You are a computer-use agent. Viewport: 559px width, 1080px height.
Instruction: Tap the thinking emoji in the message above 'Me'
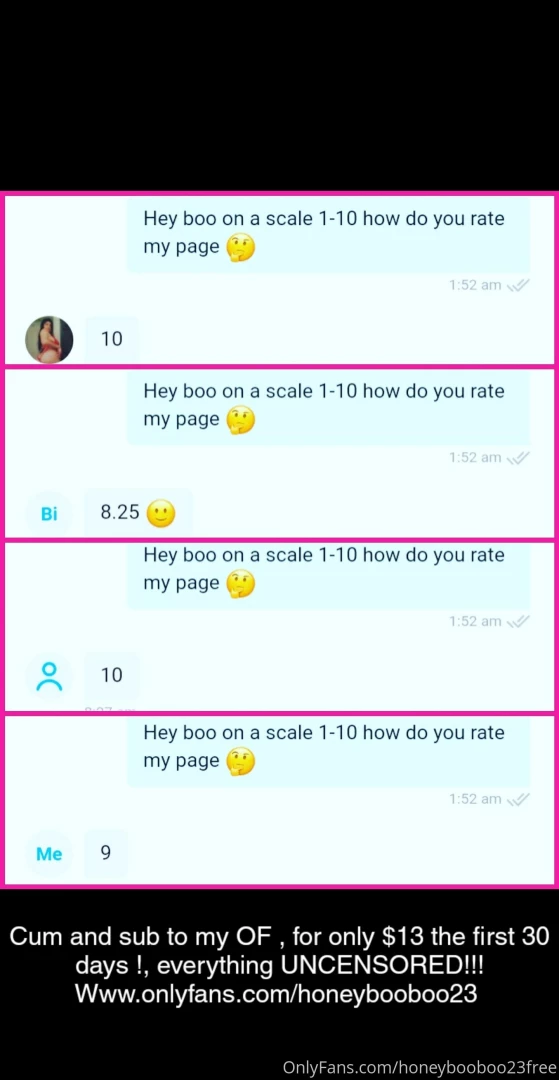241,761
